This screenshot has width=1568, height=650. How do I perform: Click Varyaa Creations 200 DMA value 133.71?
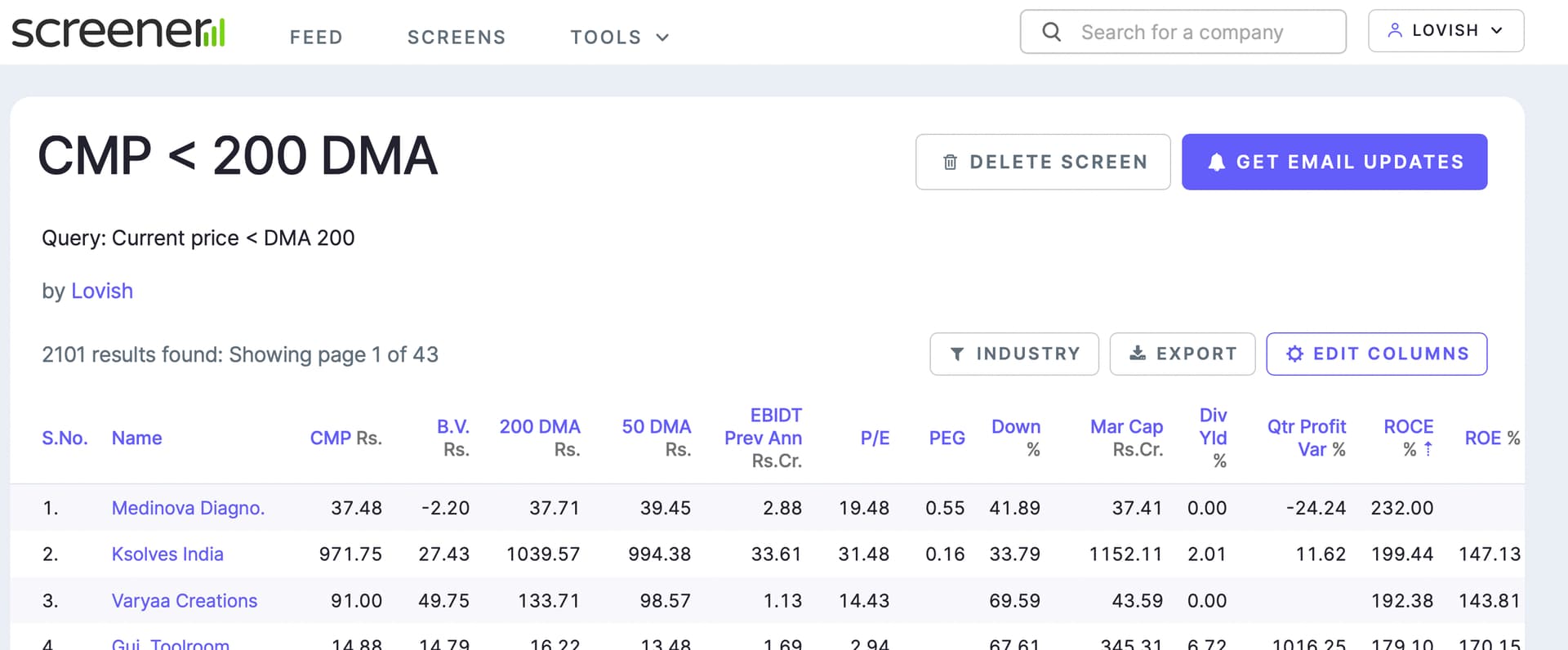549,601
